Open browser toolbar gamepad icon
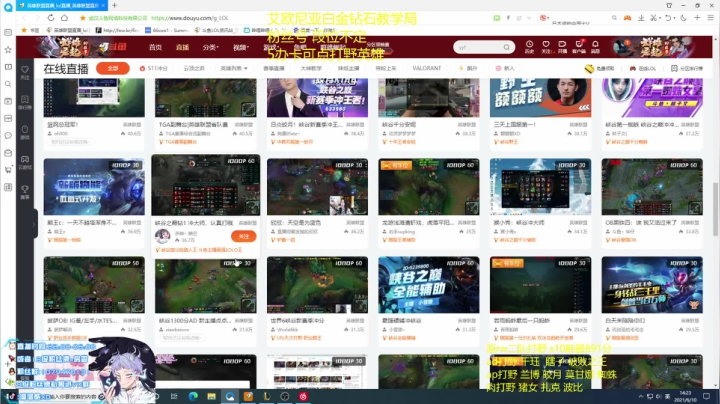Viewport: 720px width, 404px height. pyautogui.click(x=627, y=18)
